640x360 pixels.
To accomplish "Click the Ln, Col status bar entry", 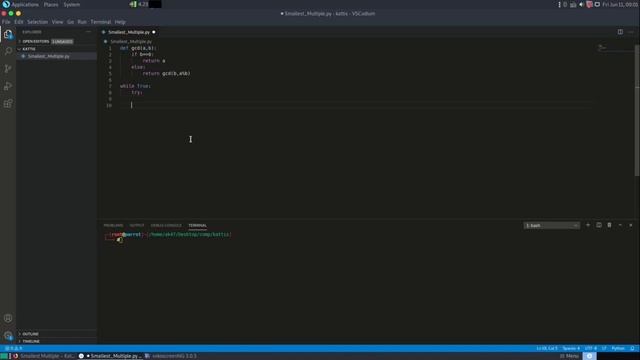I will pyautogui.click(x=547, y=348).
